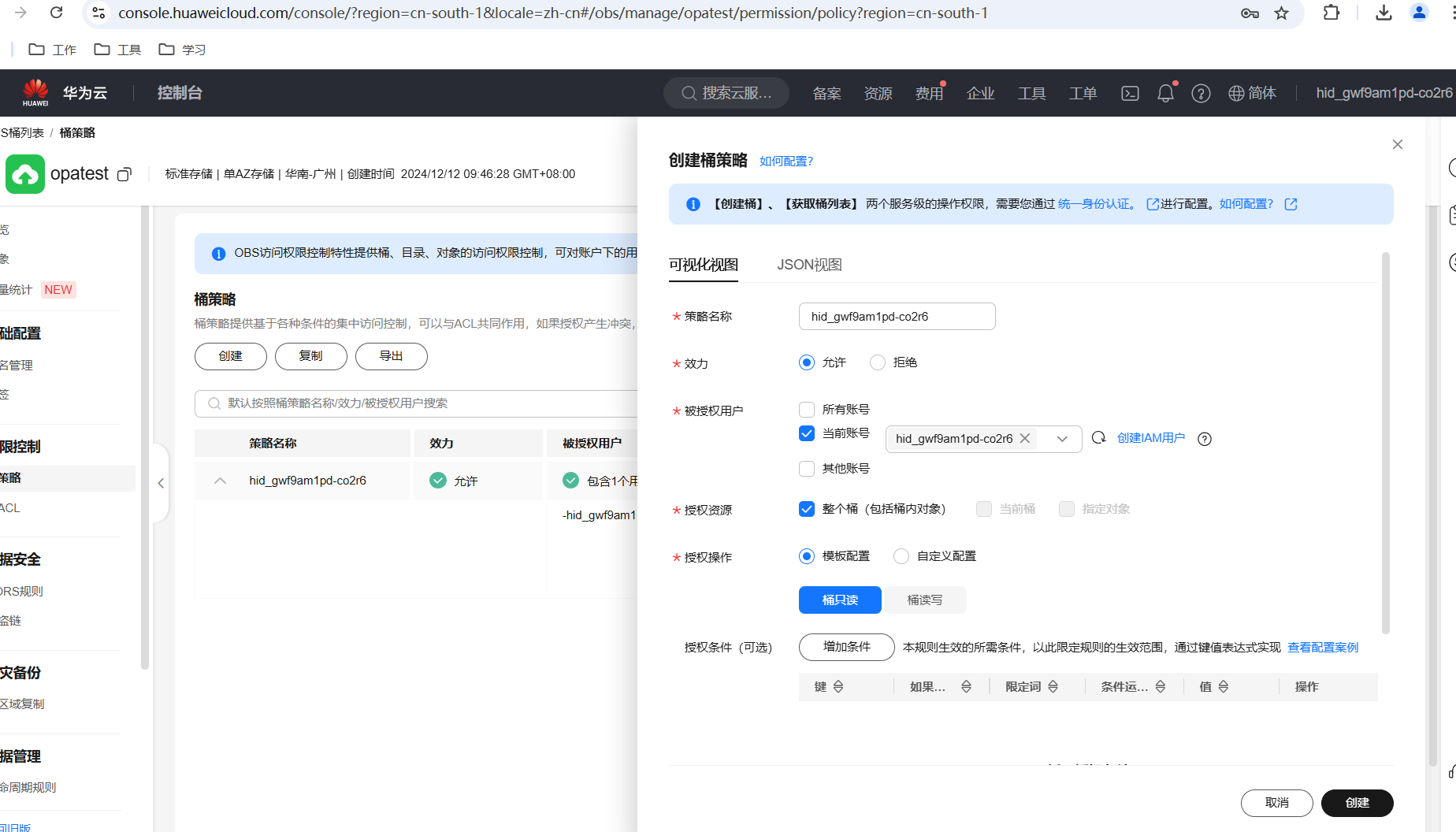The image size is (1456, 832).
Task: Select 允许 effect radio button
Action: pyautogui.click(x=807, y=362)
